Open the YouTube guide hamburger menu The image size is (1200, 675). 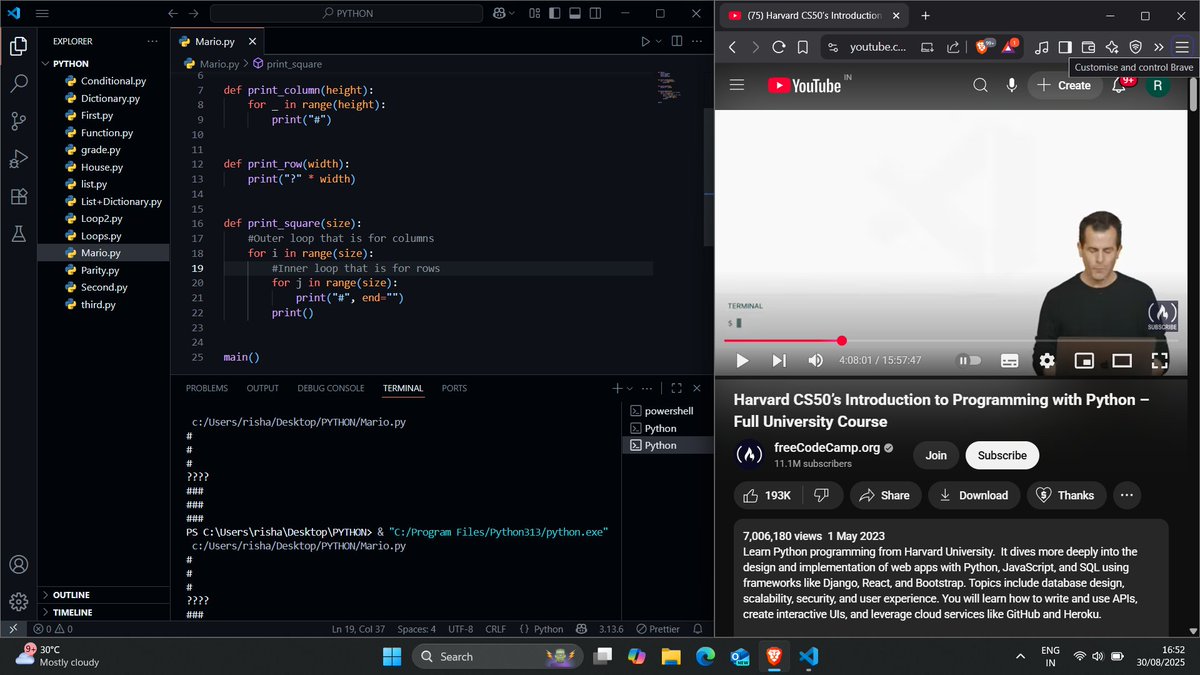[737, 85]
